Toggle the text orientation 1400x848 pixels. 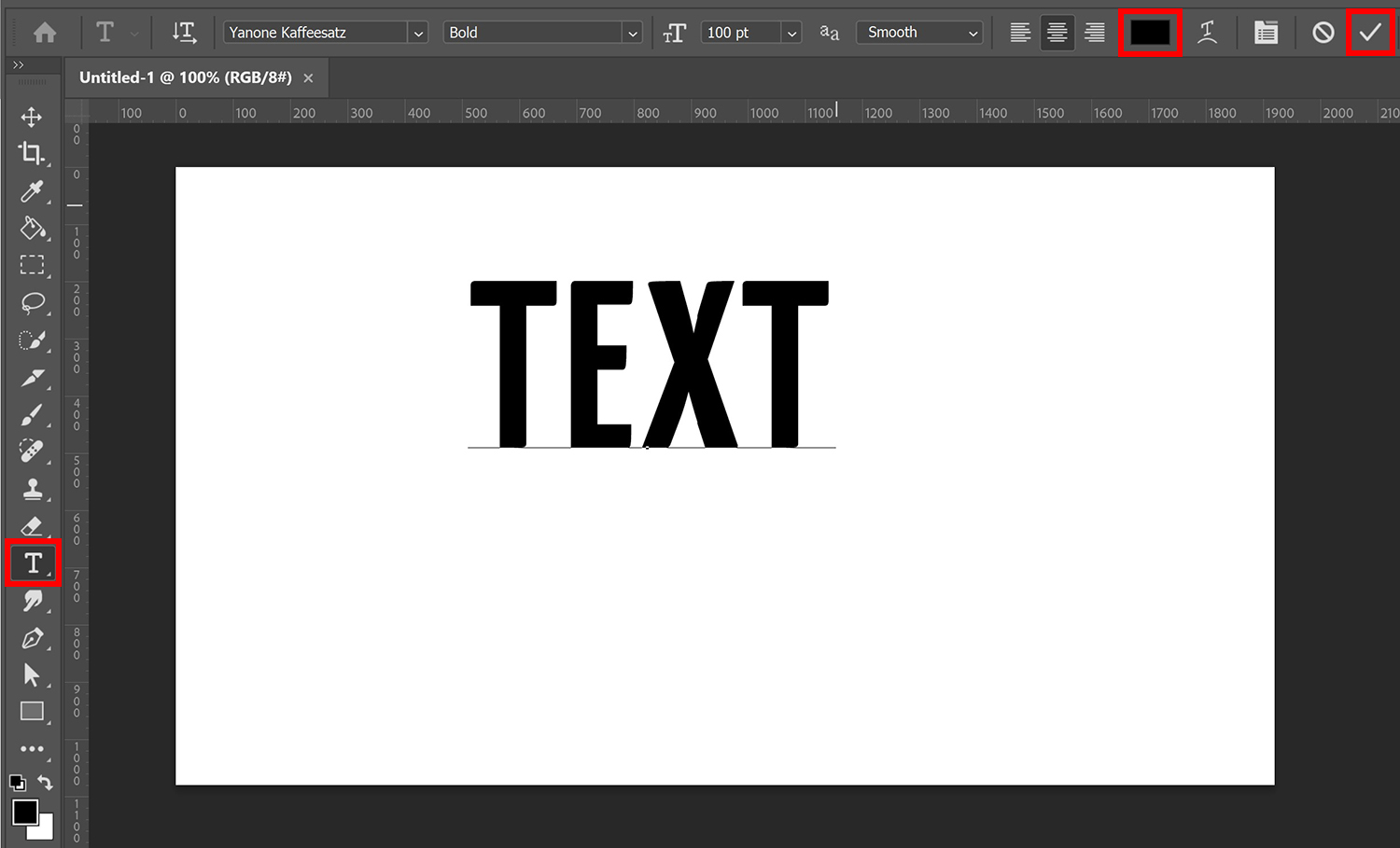184,32
